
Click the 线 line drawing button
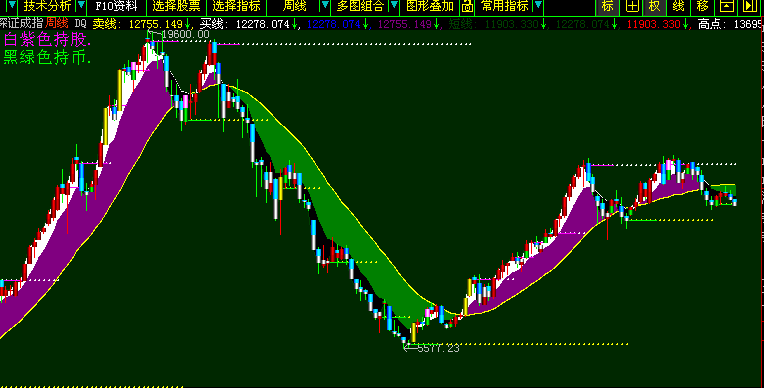pyautogui.click(x=678, y=7)
